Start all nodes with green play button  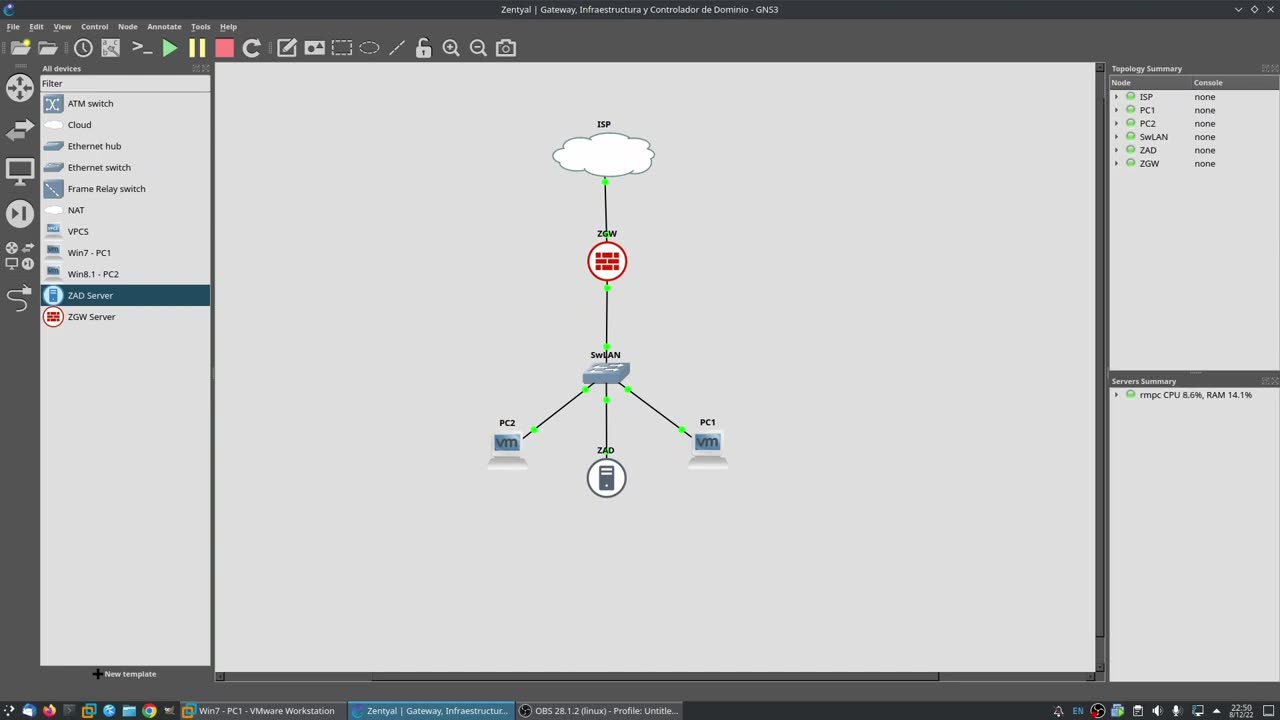pos(170,48)
